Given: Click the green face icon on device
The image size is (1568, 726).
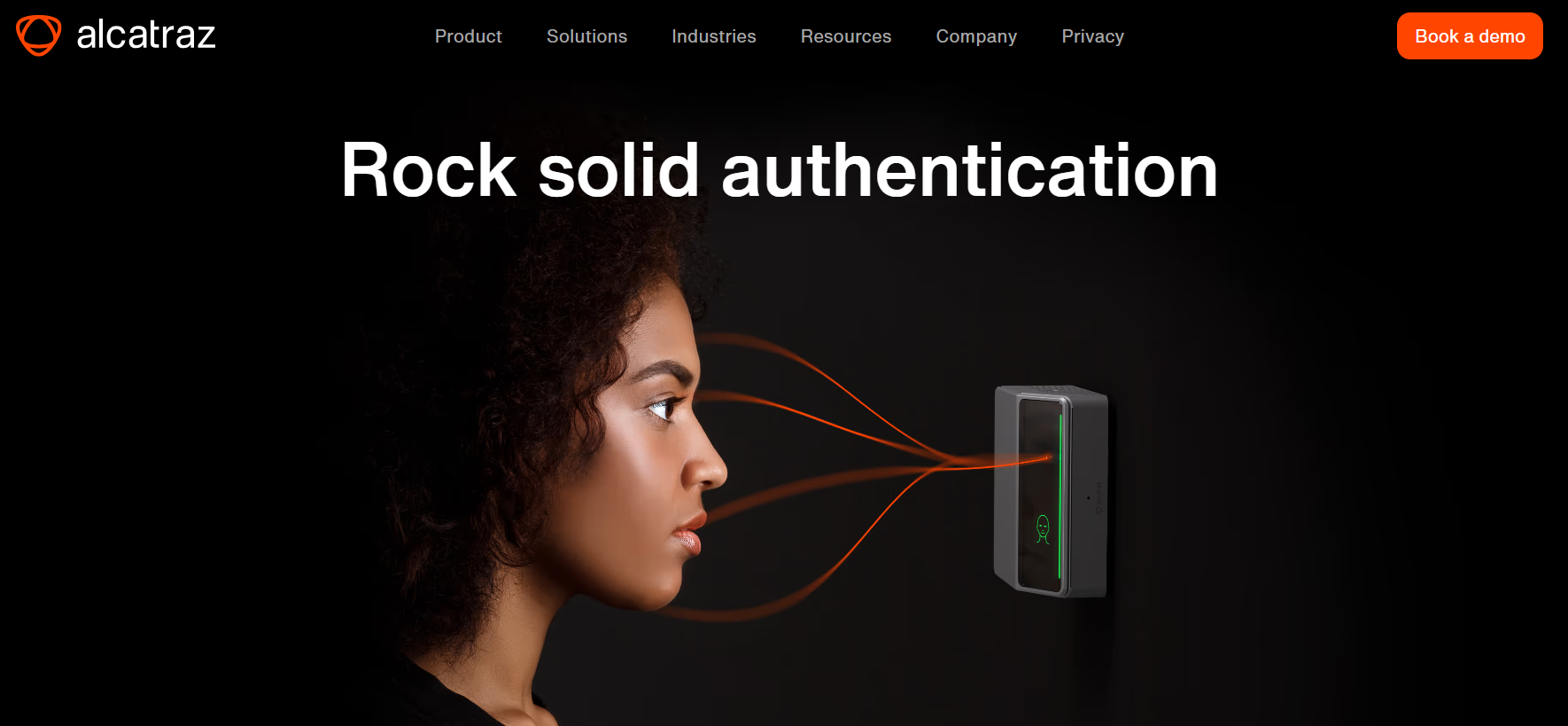Looking at the screenshot, I should 1043,529.
